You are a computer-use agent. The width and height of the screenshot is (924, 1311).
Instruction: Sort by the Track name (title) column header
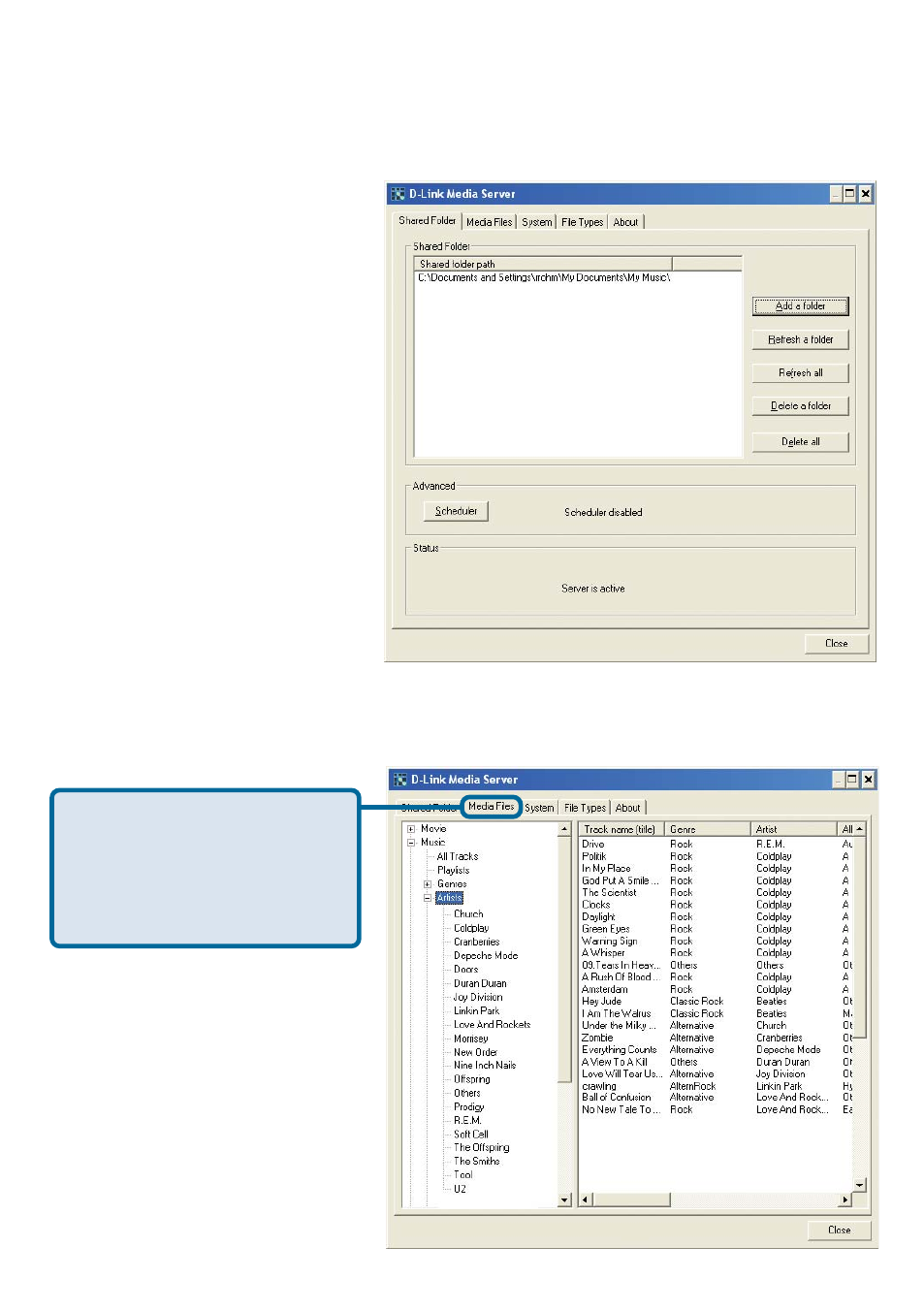622,829
